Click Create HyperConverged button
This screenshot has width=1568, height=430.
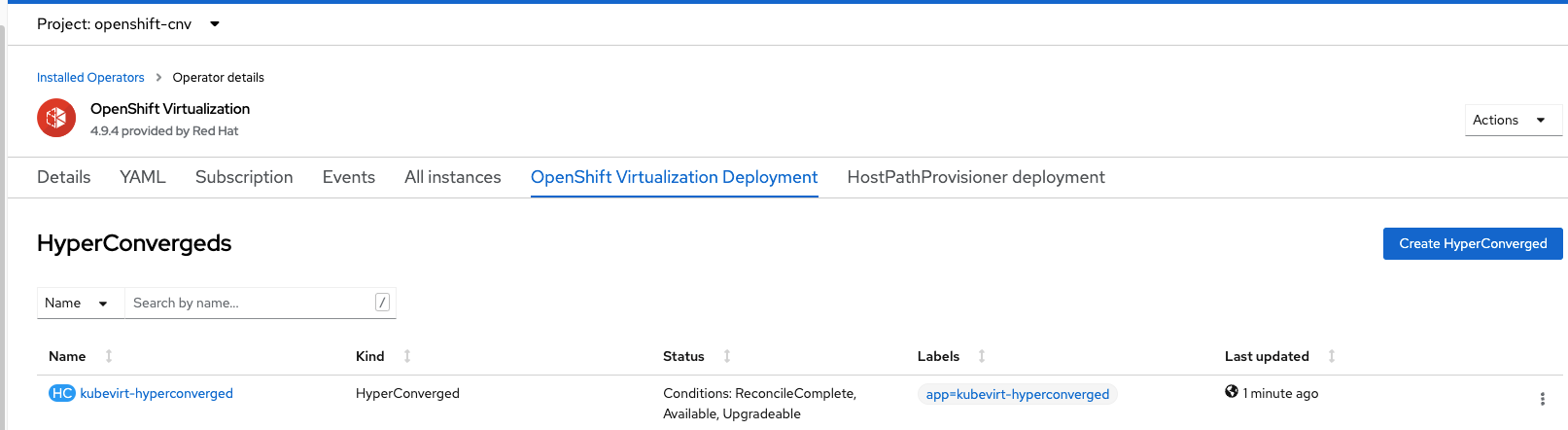pos(1473,243)
